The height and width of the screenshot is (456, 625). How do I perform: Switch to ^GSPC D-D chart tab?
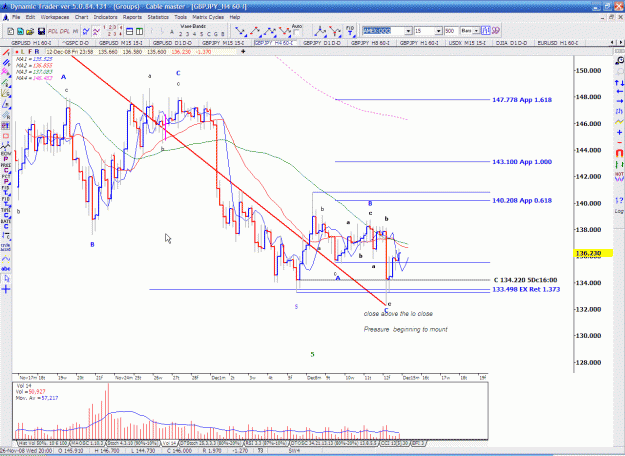click(75, 43)
